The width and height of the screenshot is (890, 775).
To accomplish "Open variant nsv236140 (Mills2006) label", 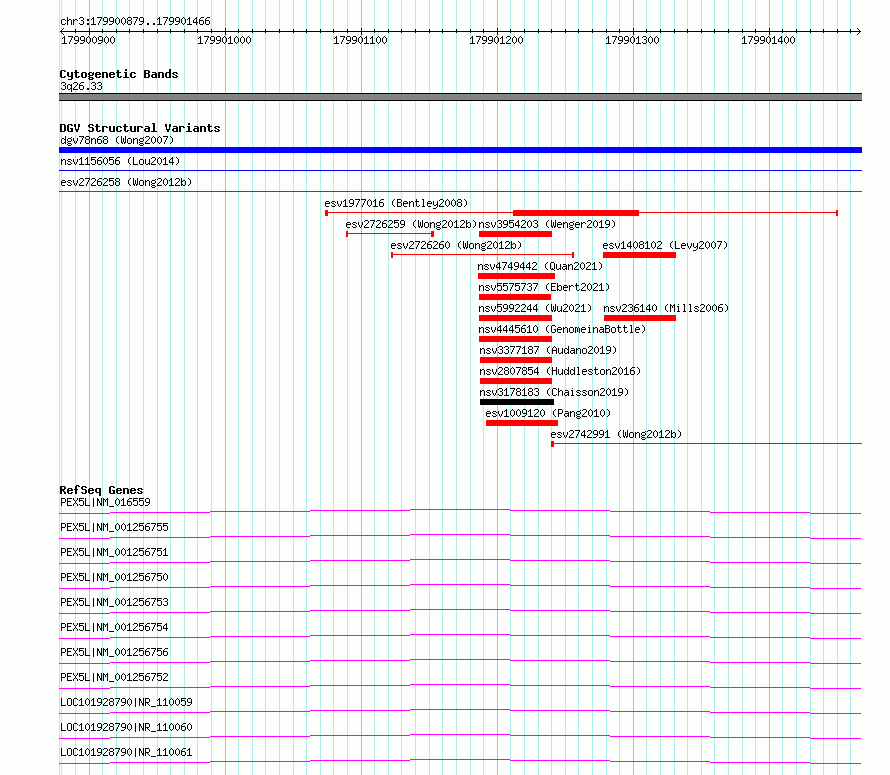I will [666, 308].
